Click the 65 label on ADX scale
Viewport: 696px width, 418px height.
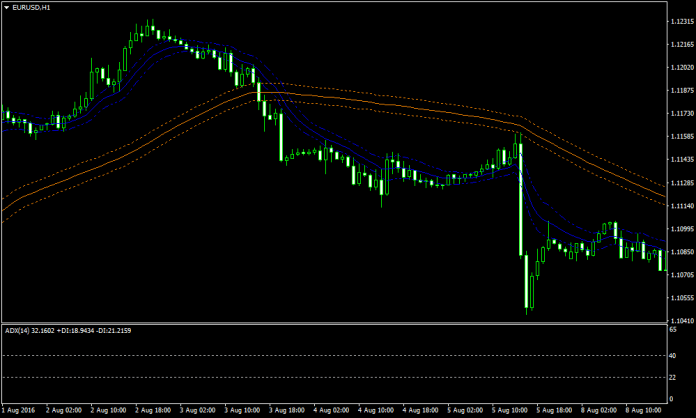pyautogui.click(x=672, y=328)
